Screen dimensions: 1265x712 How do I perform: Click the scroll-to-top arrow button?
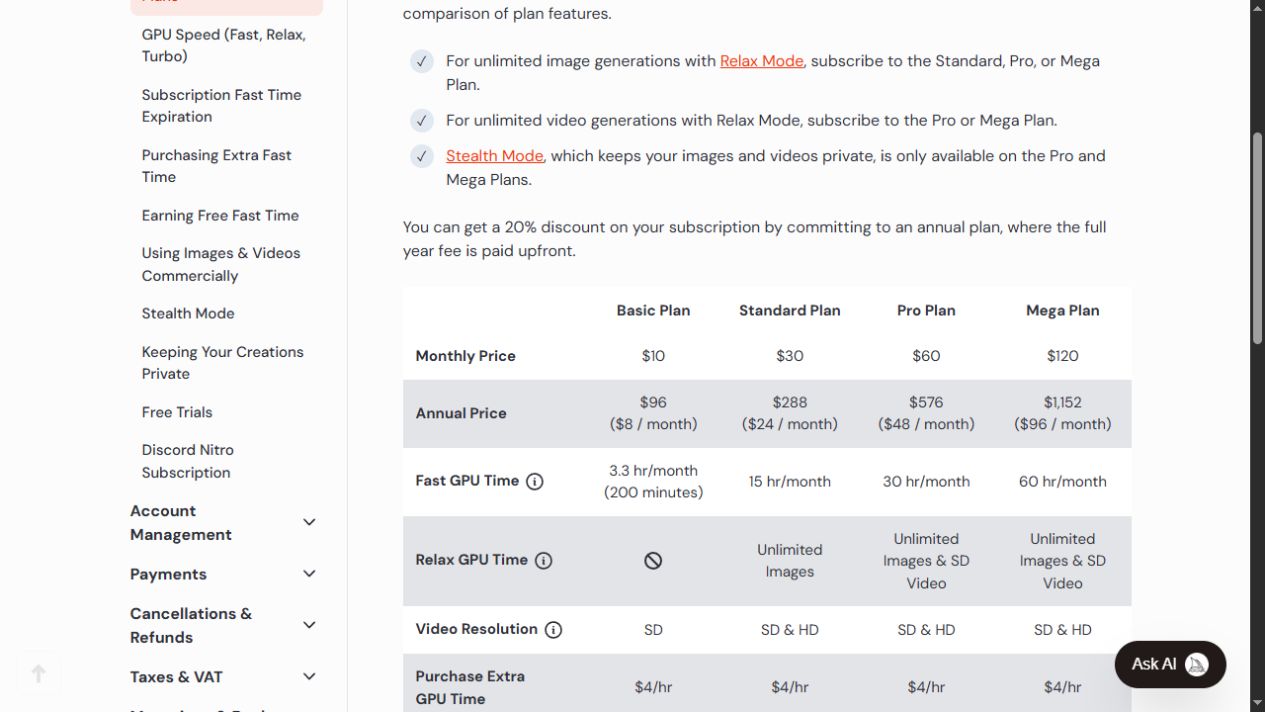(x=39, y=674)
